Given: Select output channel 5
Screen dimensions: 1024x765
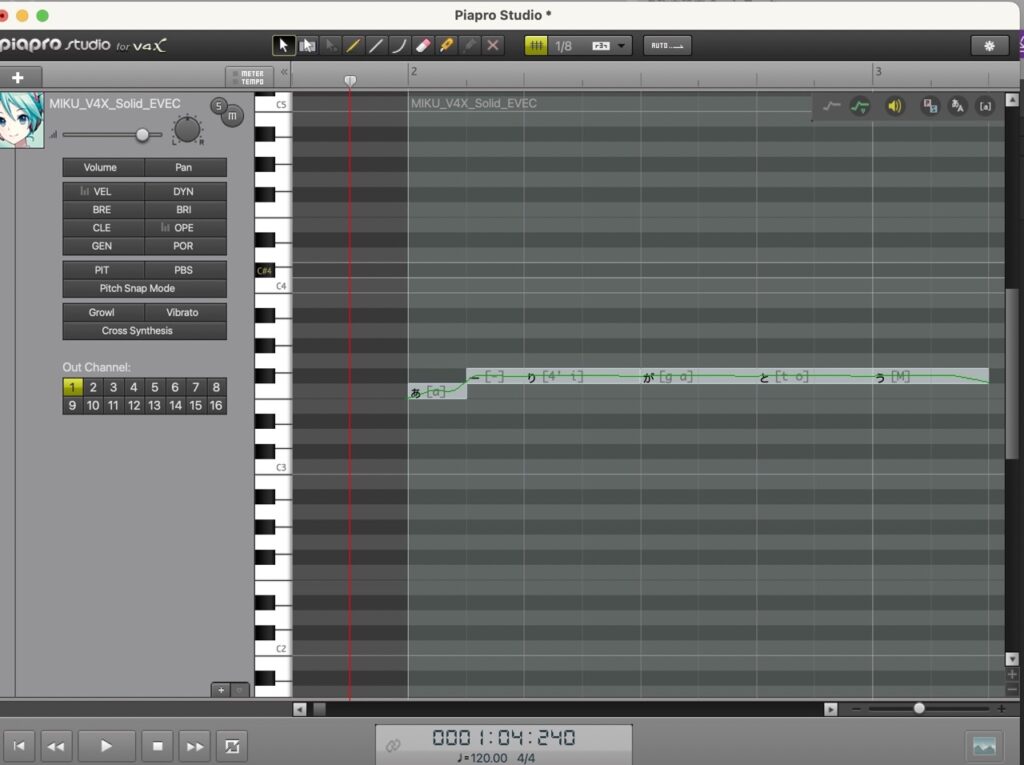Looking at the screenshot, I should point(154,387).
